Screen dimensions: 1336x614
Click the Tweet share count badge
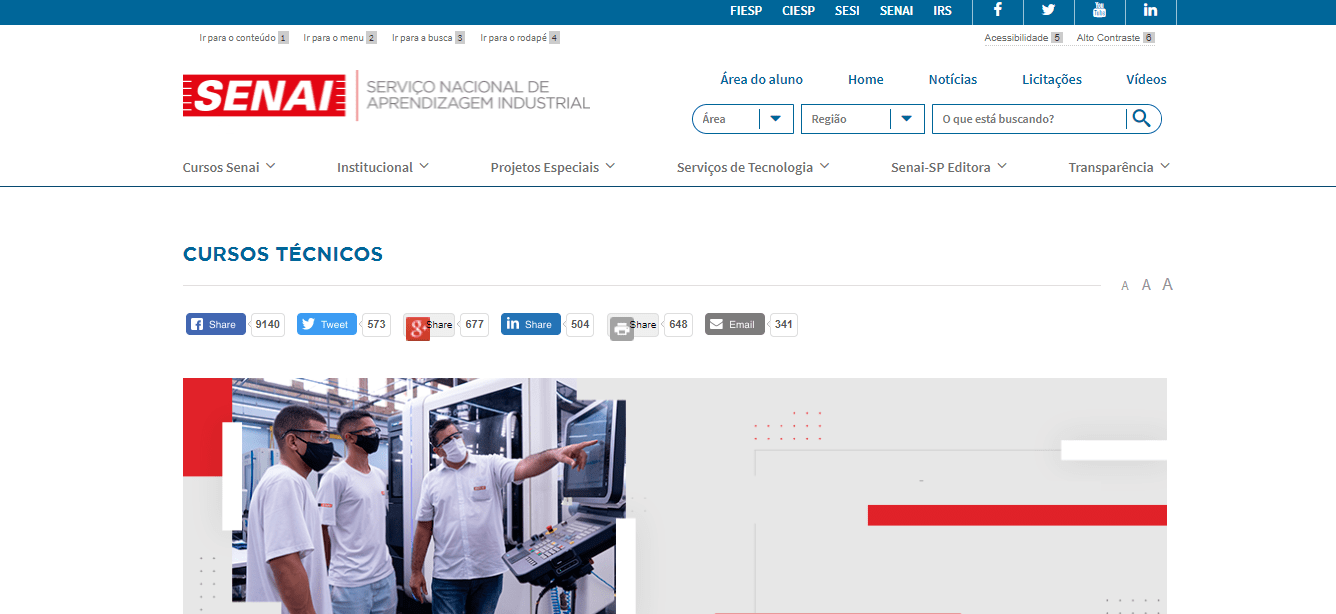[x=375, y=324]
